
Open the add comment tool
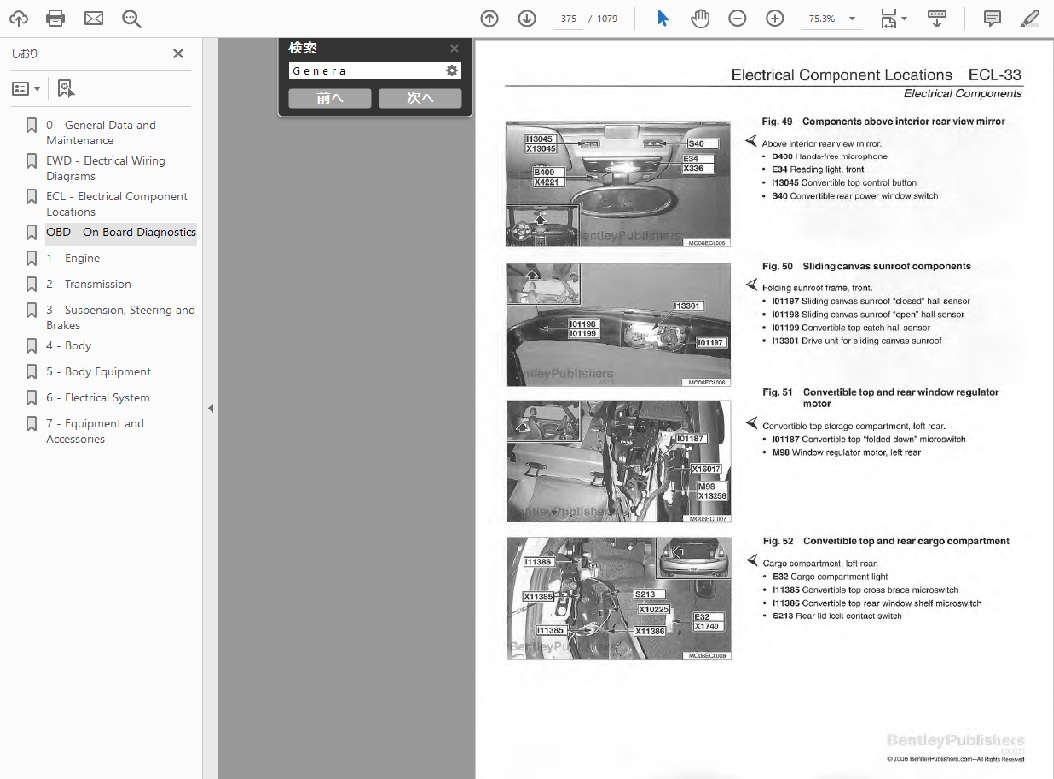[992, 18]
